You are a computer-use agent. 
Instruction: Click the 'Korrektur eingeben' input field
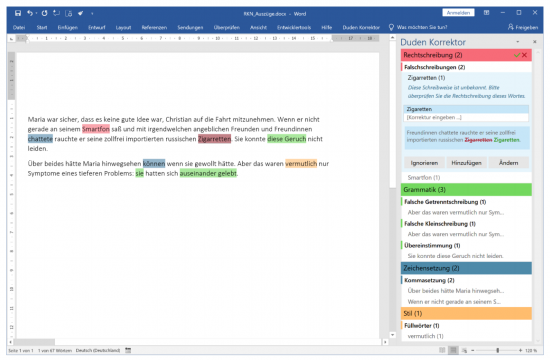click(466, 117)
